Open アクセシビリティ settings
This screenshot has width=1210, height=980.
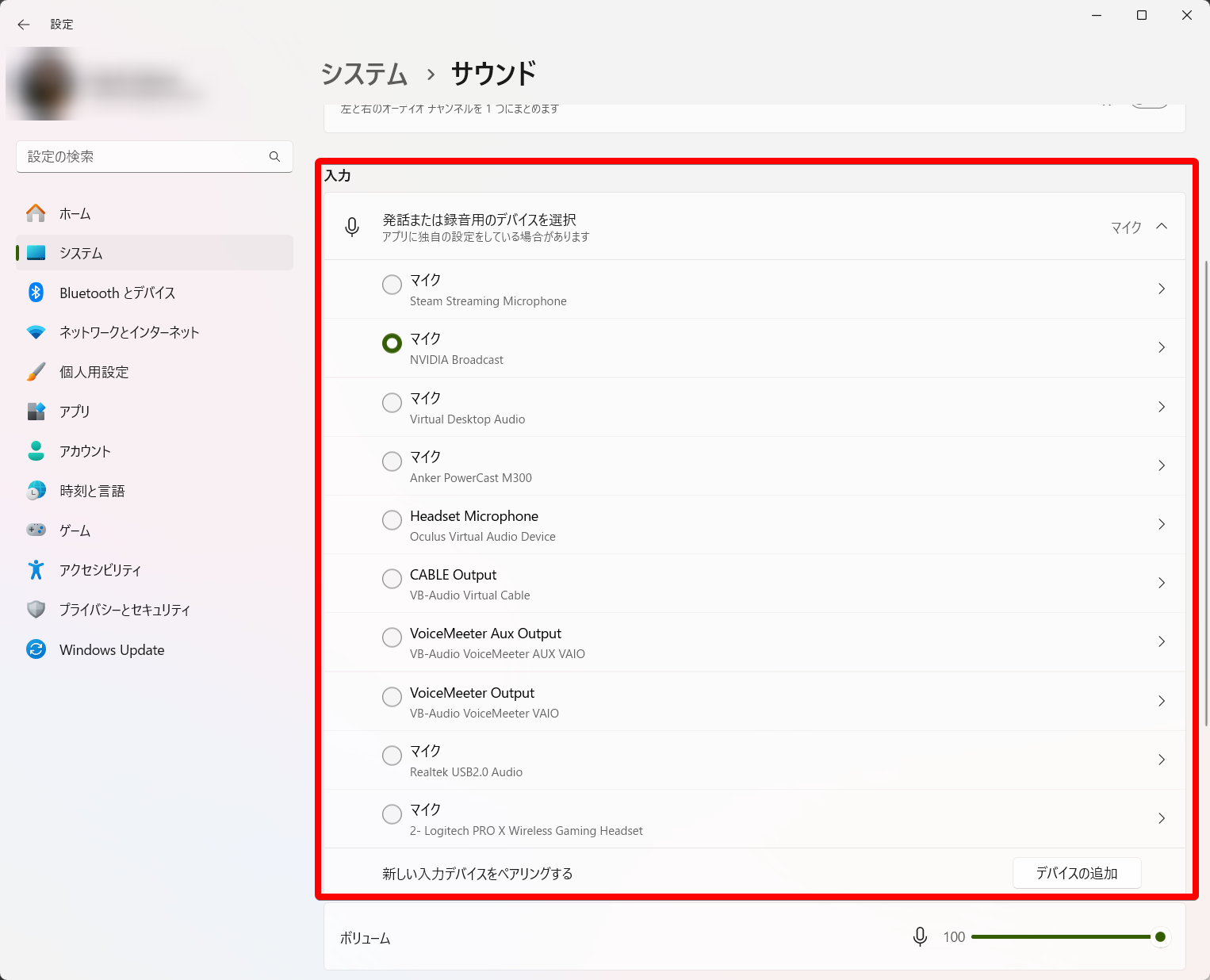pos(155,570)
